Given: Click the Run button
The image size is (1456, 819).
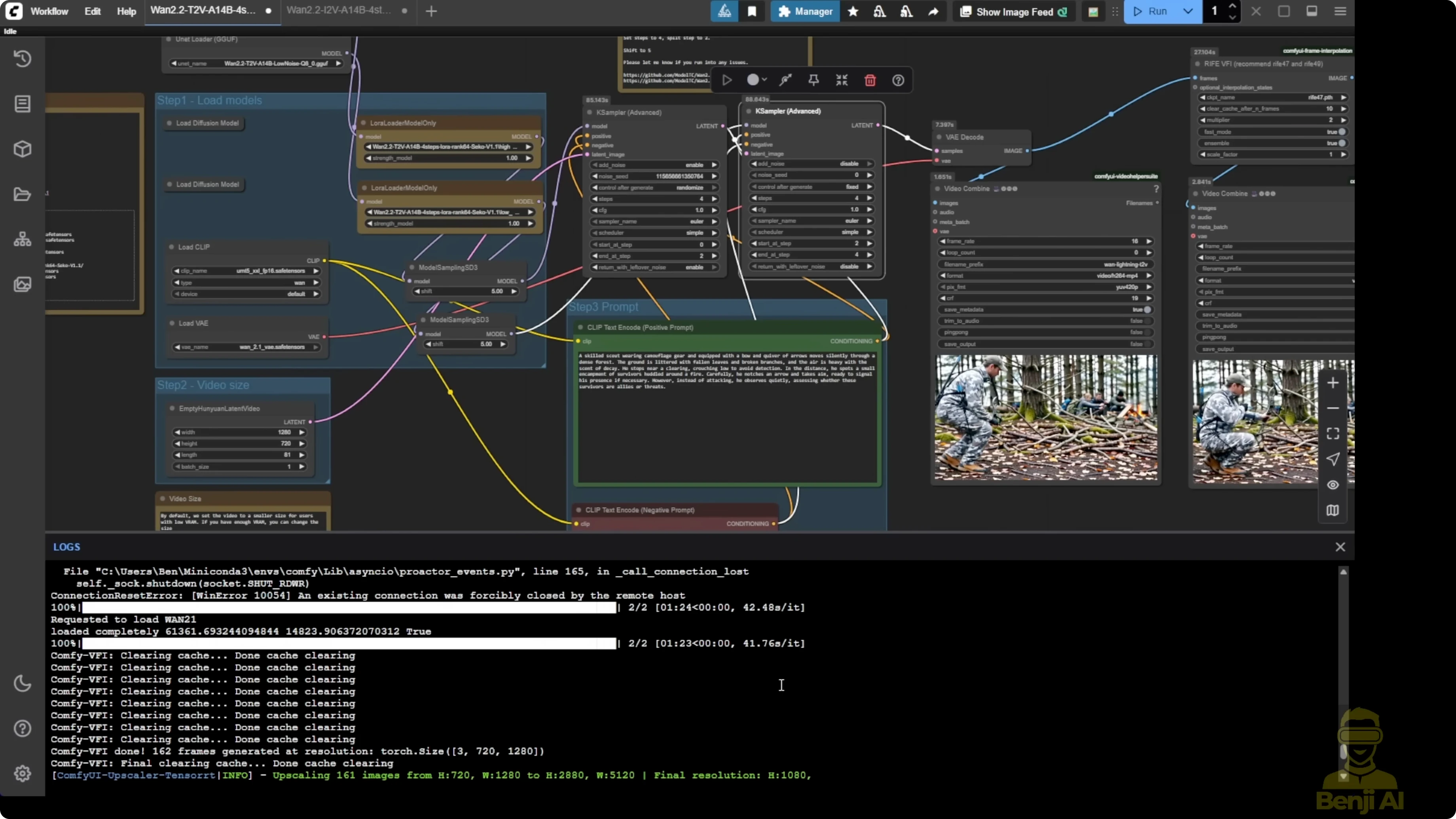Looking at the screenshot, I should coord(1155,11).
